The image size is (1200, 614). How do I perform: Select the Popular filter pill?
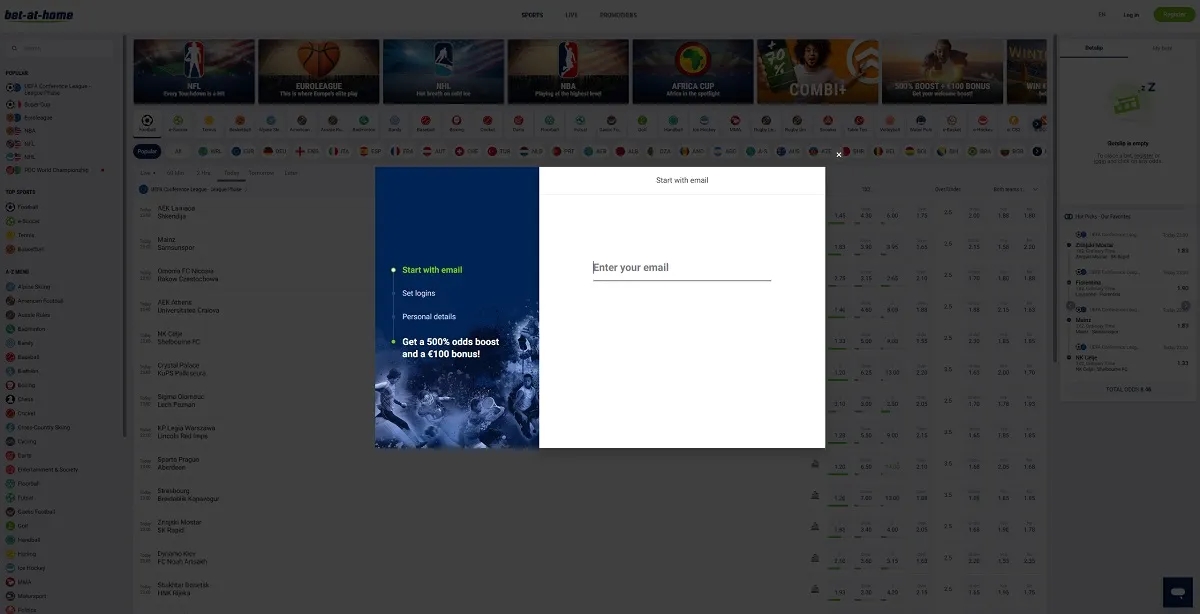(x=147, y=151)
